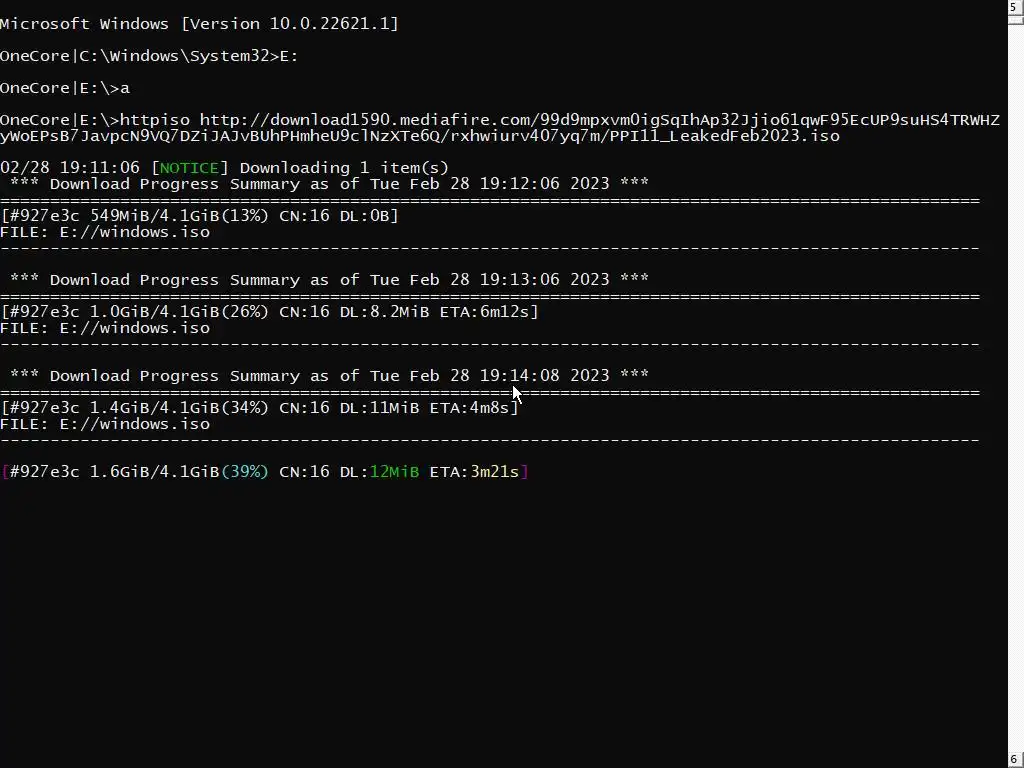Click 'ETA:4m8s' text
Screen dimensions: 1024x768
tap(469, 408)
